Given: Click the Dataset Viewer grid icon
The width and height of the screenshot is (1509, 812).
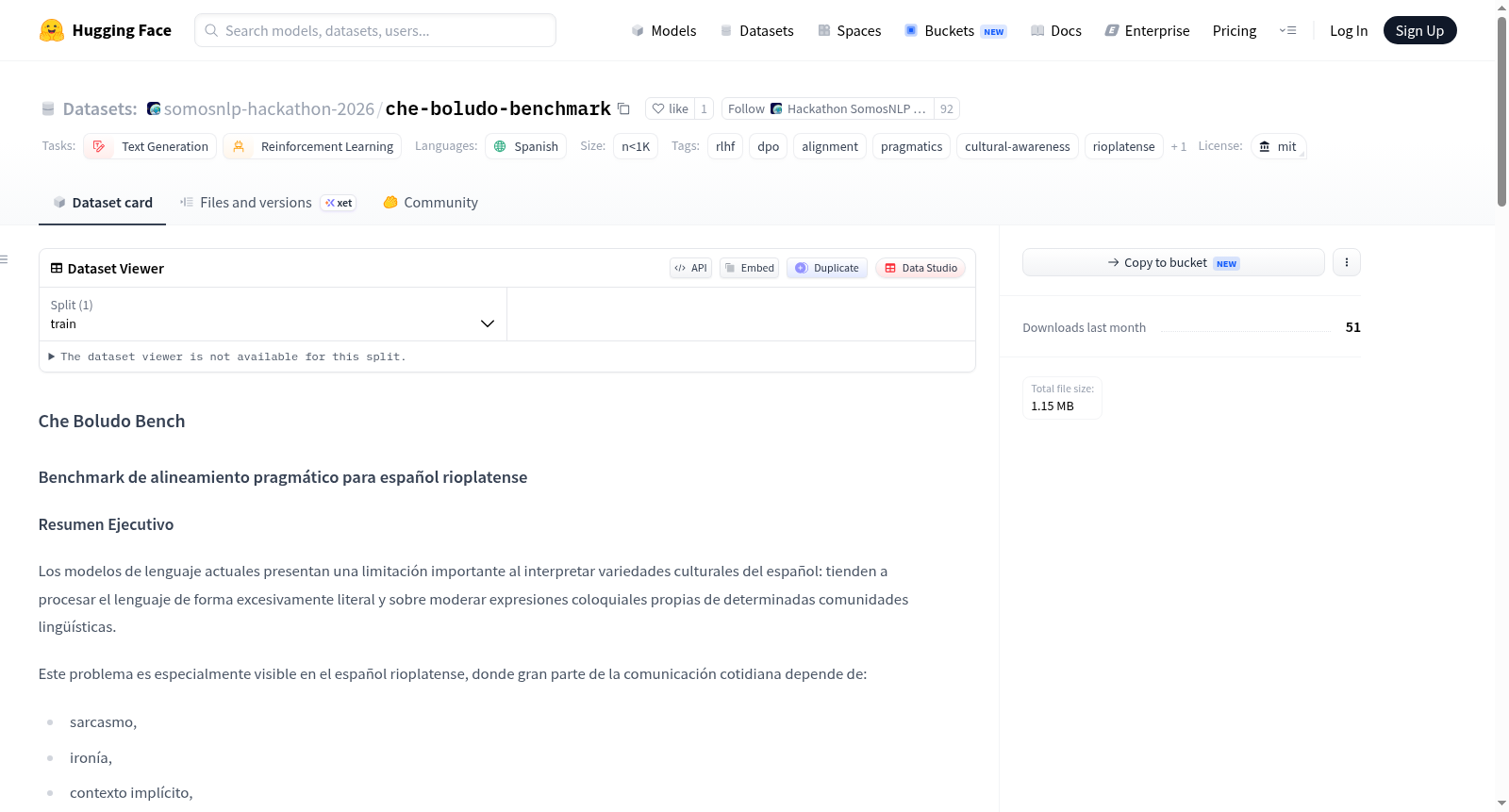Looking at the screenshot, I should click(x=57, y=268).
